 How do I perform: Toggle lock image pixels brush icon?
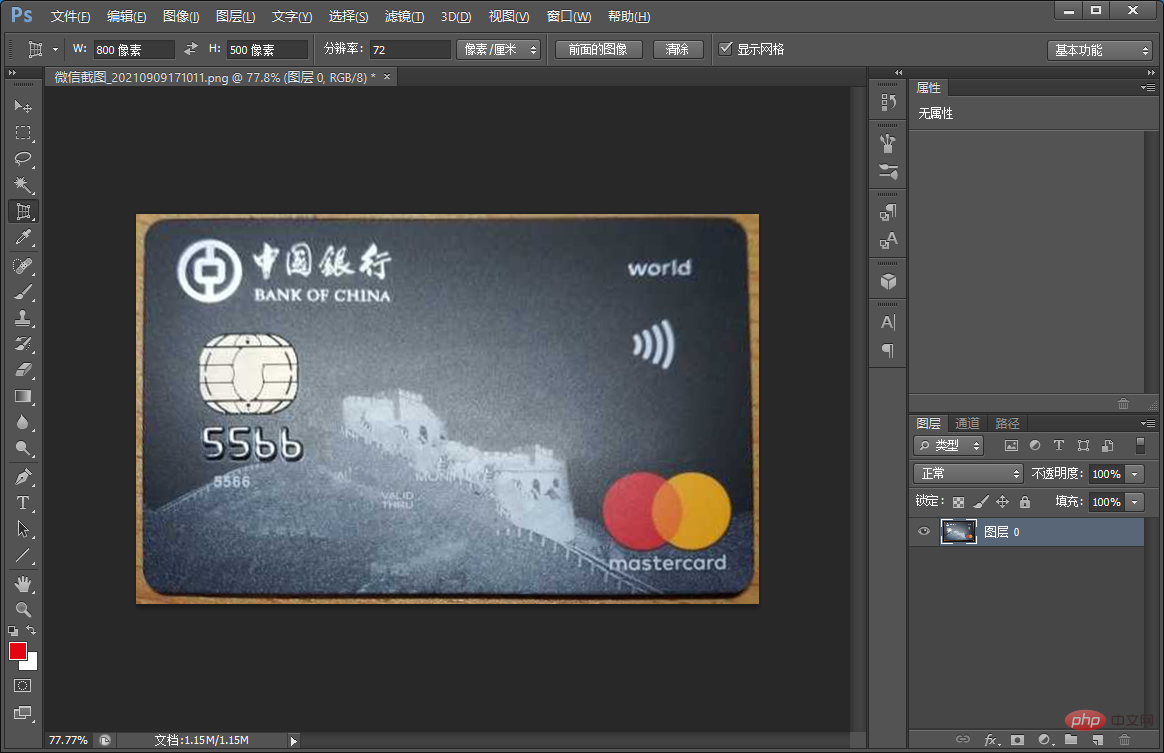[981, 502]
